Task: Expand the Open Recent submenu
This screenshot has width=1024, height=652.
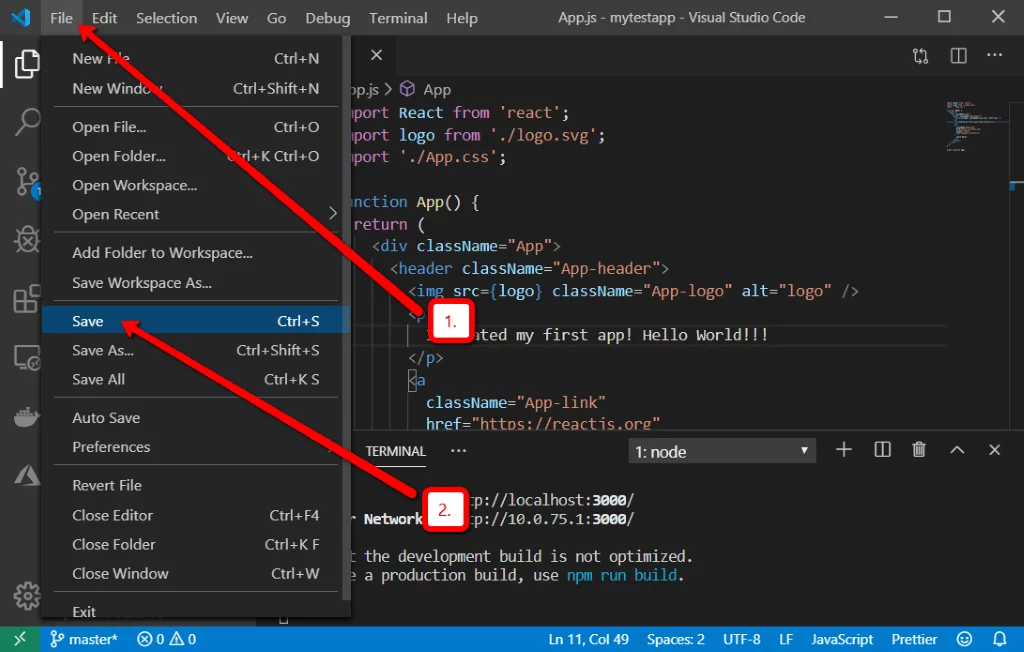Action: point(196,214)
